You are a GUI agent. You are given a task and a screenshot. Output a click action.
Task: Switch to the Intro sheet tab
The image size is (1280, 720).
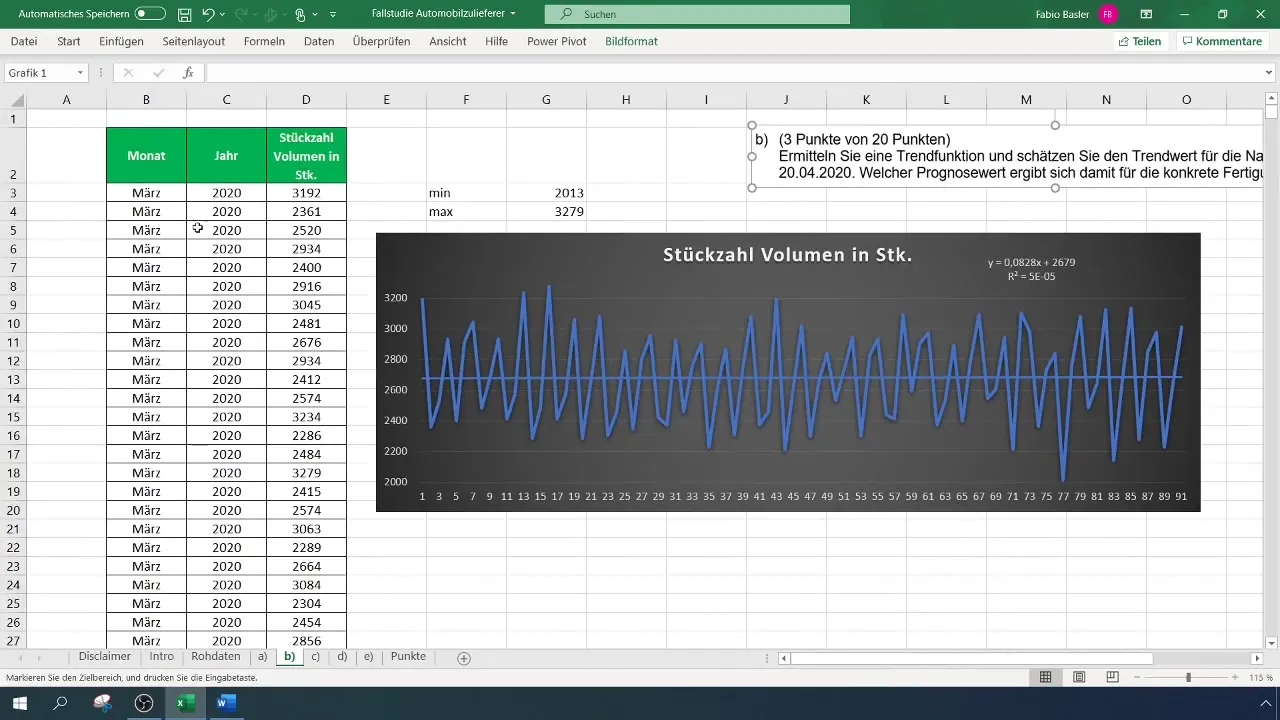162,657
